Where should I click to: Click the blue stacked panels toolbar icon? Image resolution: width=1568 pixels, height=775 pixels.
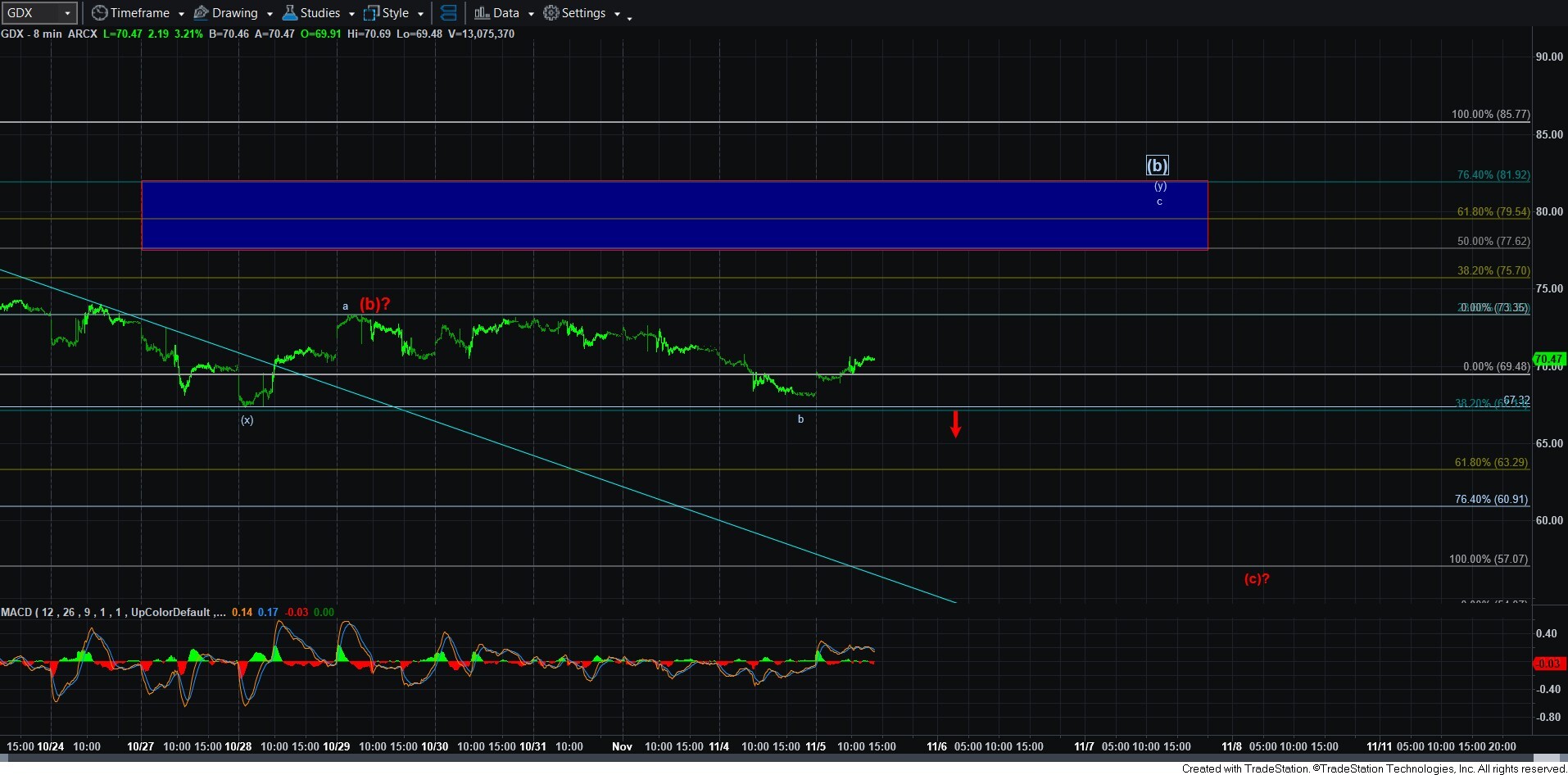(x=448, y=13)
